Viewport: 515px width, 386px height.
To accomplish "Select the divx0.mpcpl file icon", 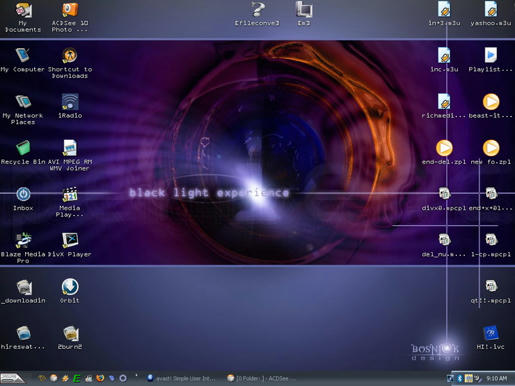I will pyautogui.click(x=444, y=199).
